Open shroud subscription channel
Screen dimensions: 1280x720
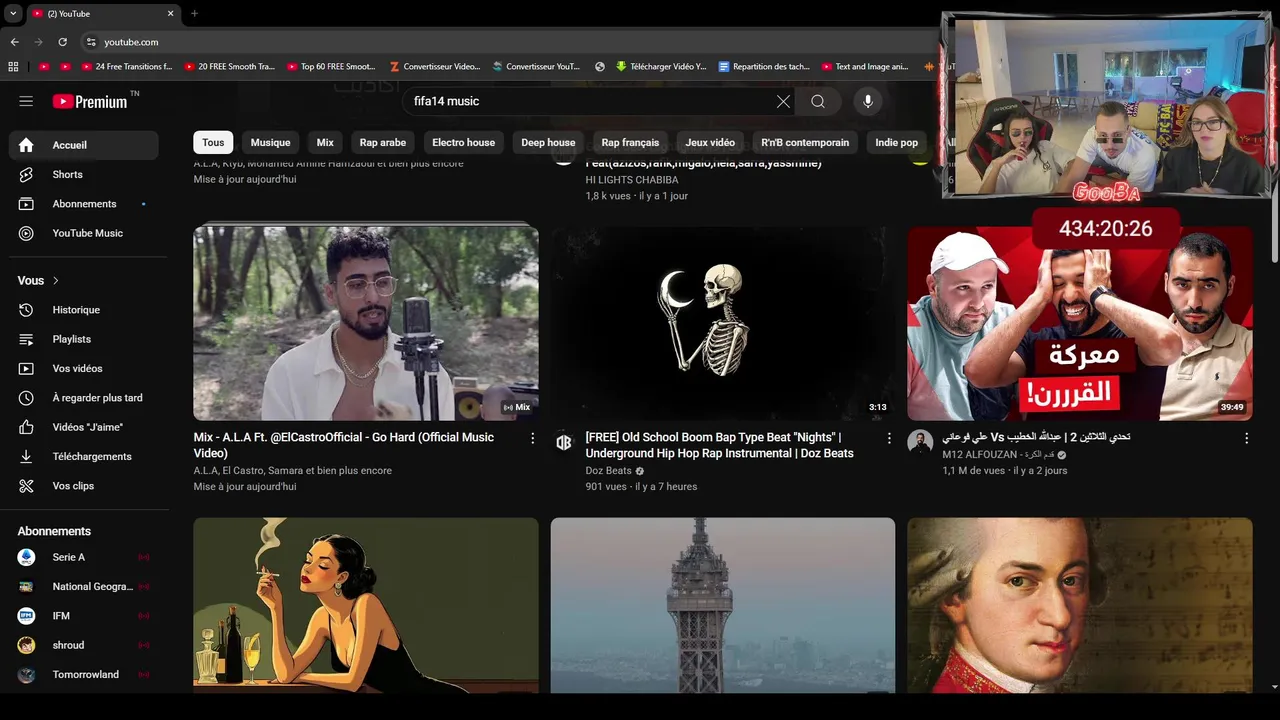[x=84, y=645]
